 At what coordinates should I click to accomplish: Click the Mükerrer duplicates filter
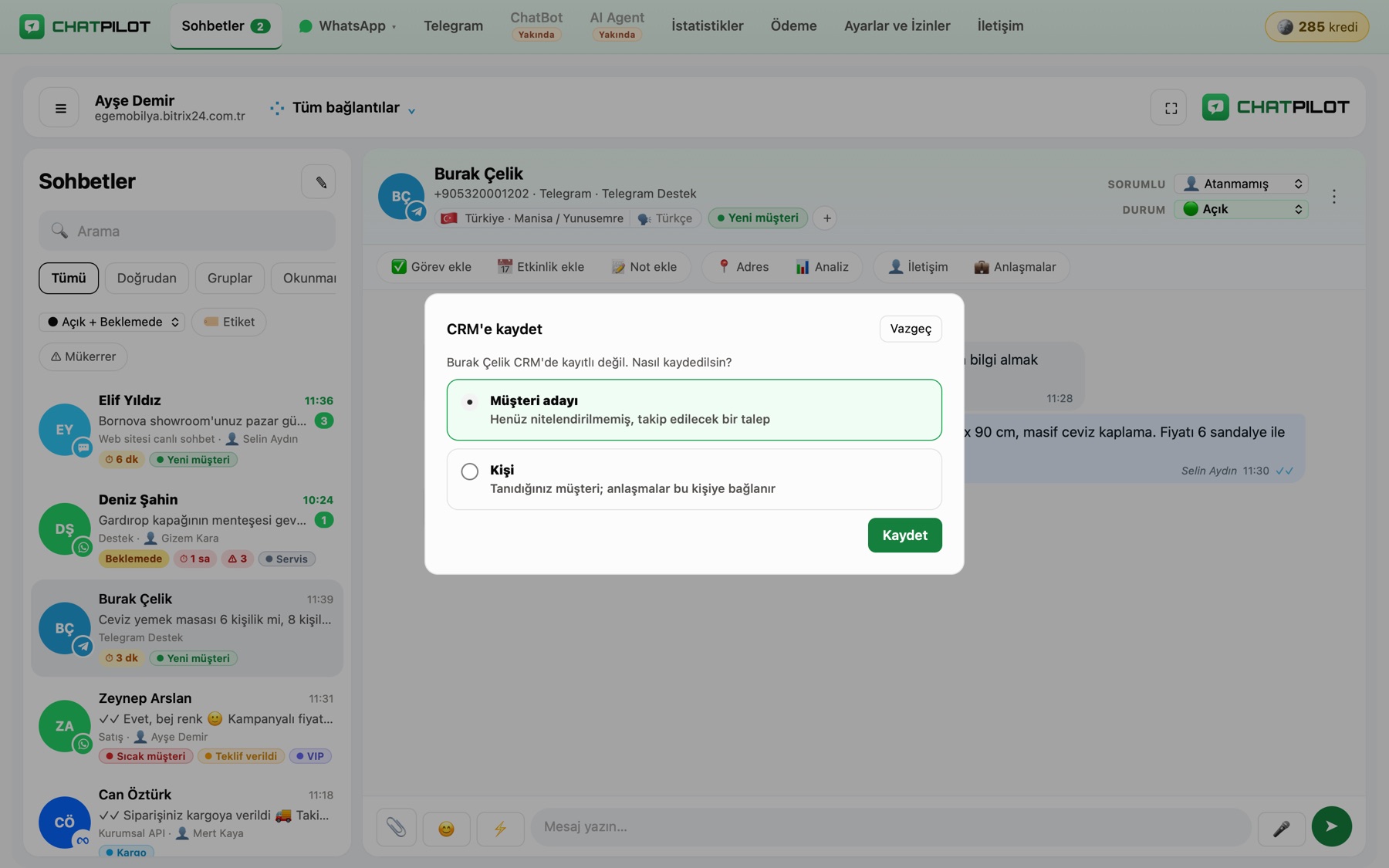coord(83,356)
